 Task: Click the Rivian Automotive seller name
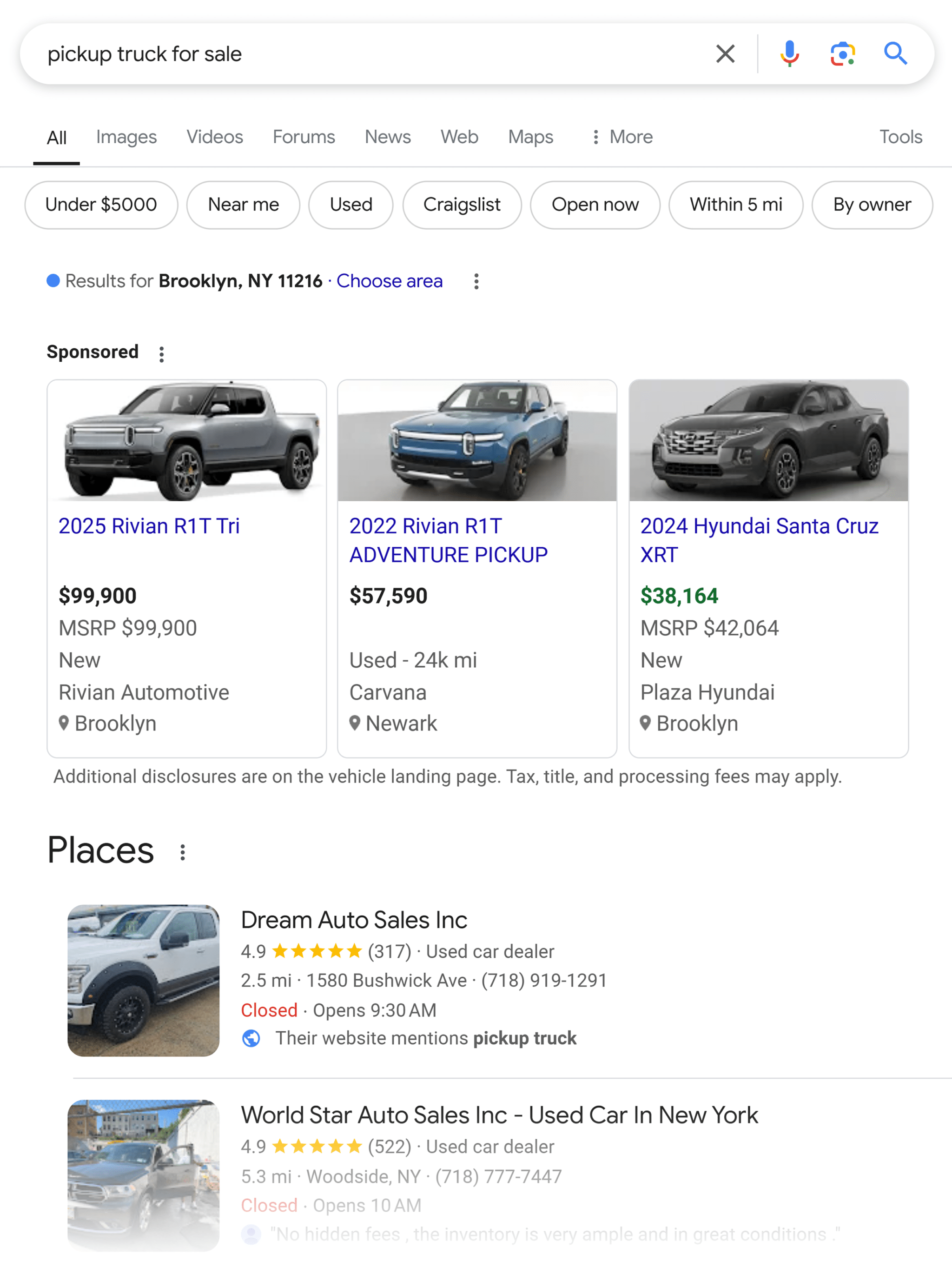pyautogui.click(x=144, y=692)
